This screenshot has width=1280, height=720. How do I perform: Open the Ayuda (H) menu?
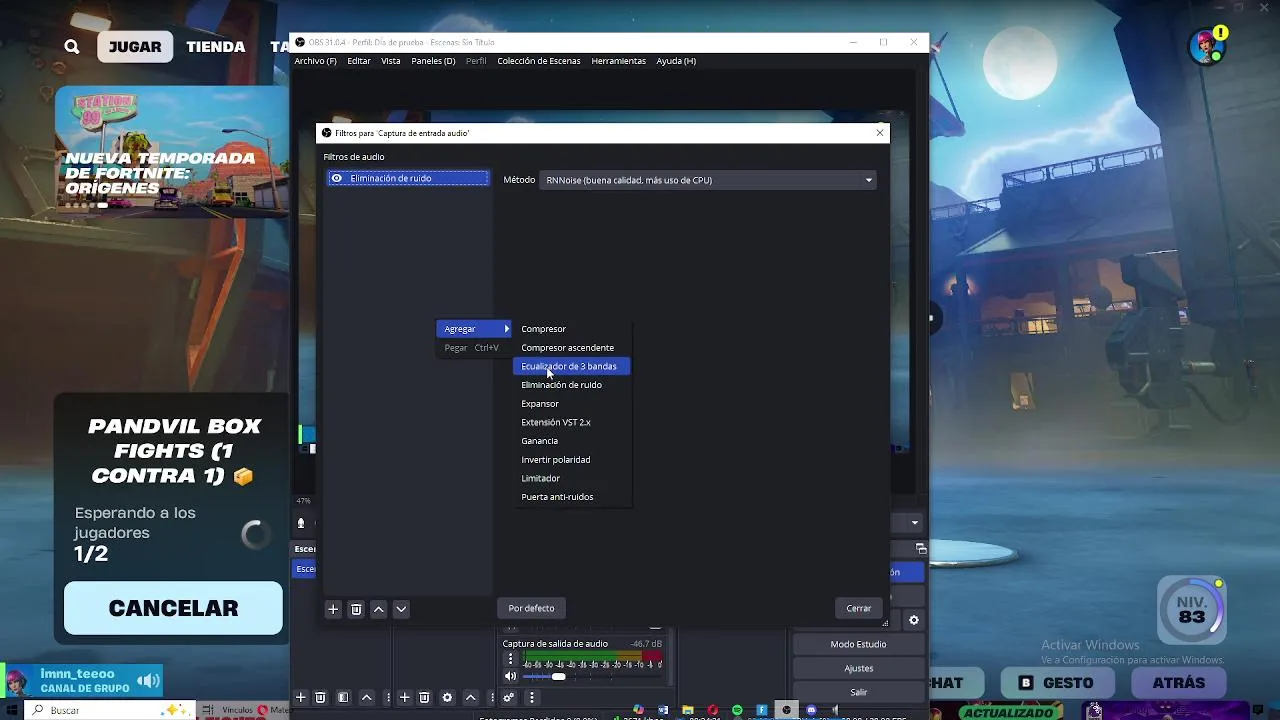point(676,61)
